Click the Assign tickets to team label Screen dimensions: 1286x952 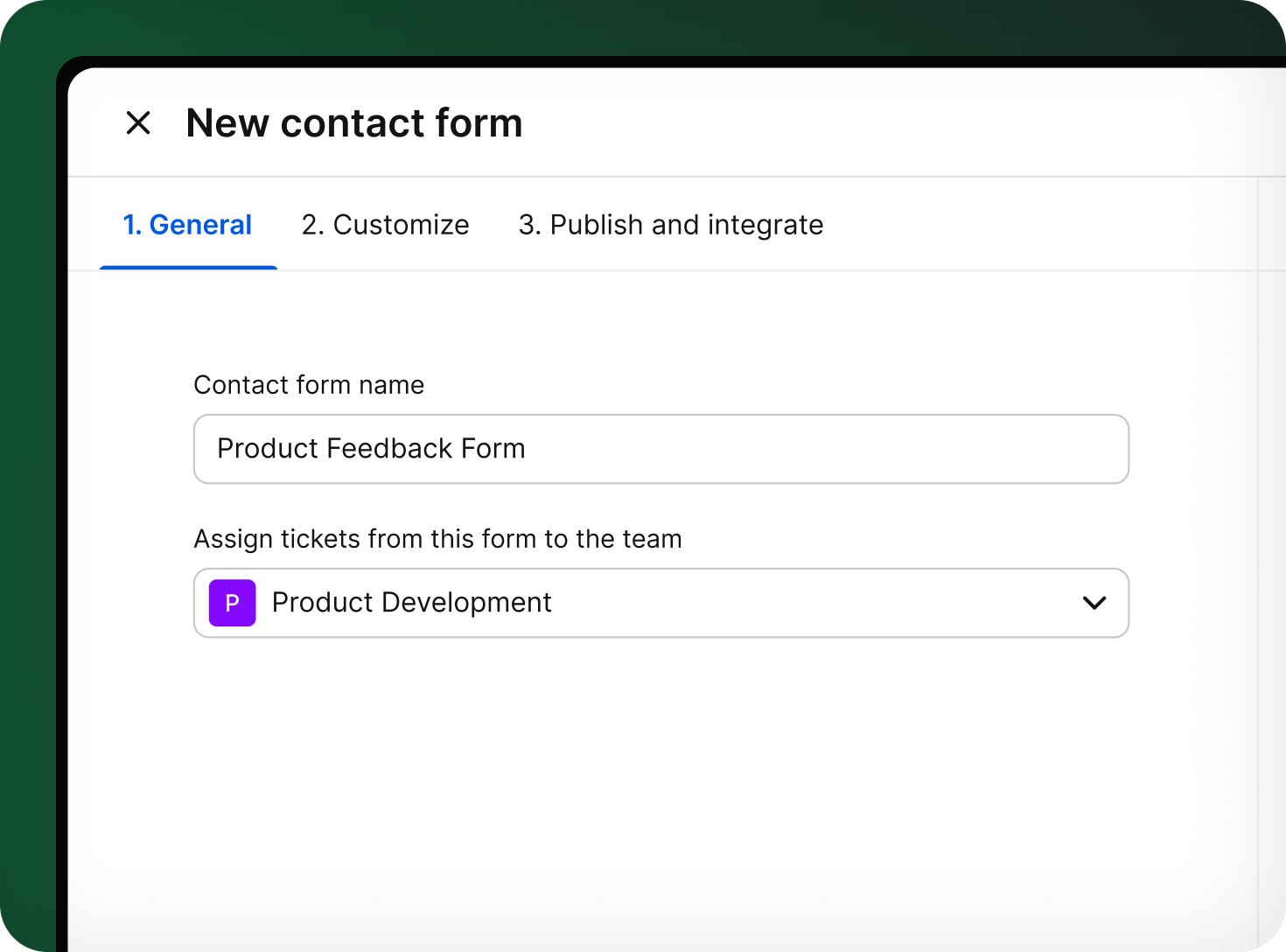tap(437, 539)
